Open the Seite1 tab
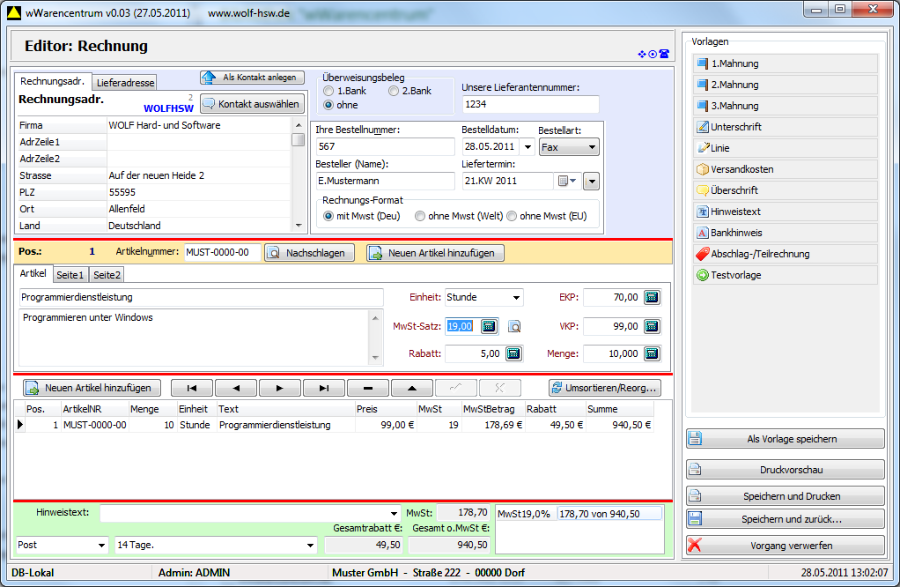Image resolution: width=900 pixels, height=587 pixels. 70,274
